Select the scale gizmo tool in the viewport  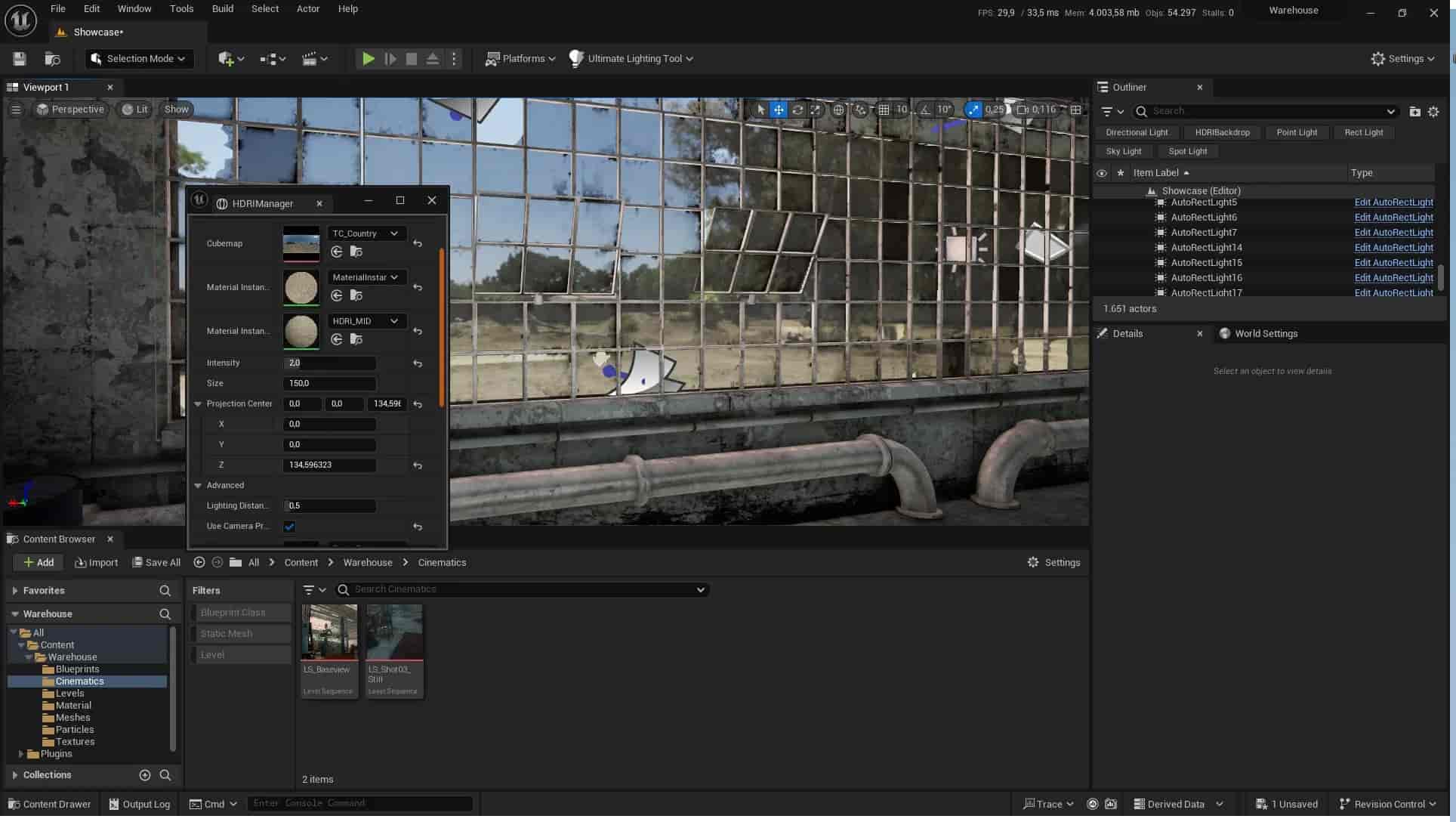point(816,110)
